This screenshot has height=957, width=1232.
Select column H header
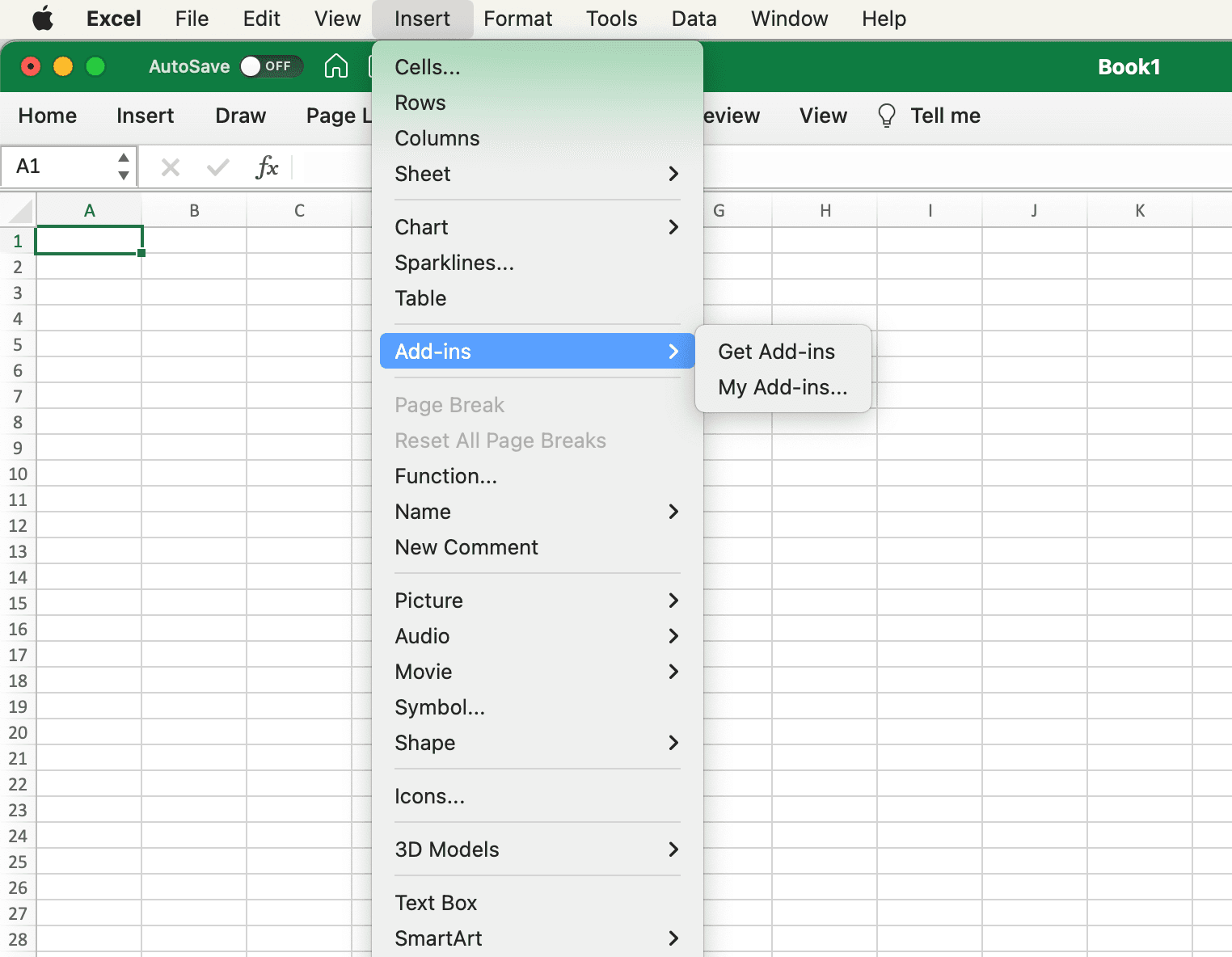pos(825,211)
